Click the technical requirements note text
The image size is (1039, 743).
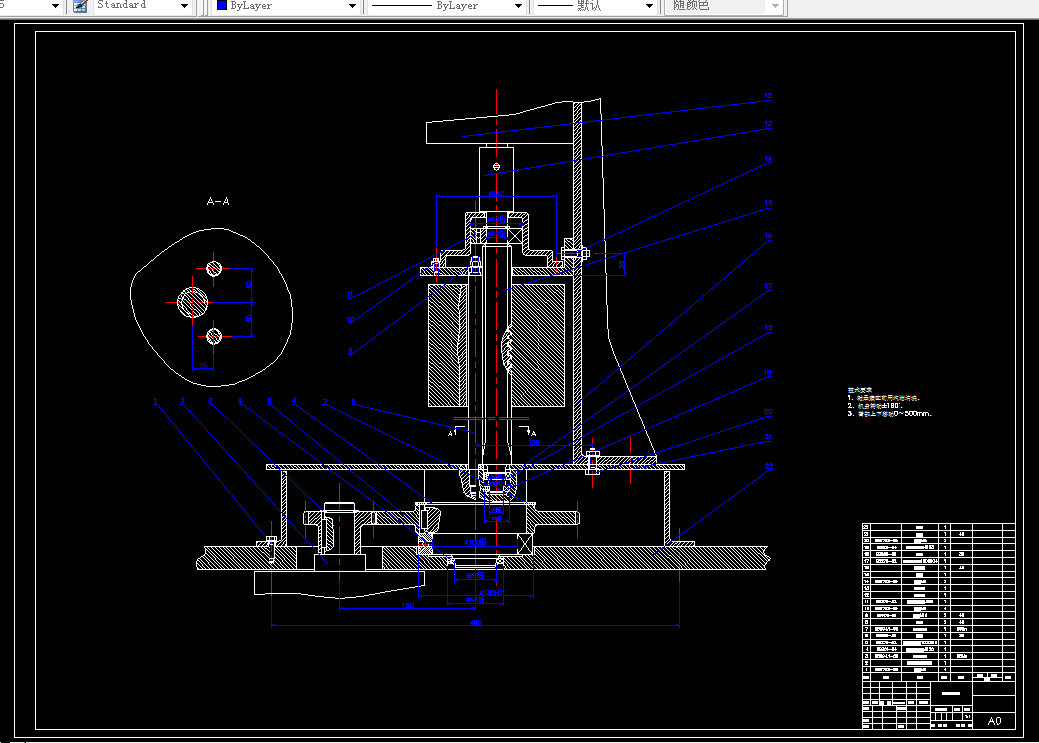(889, 402)
